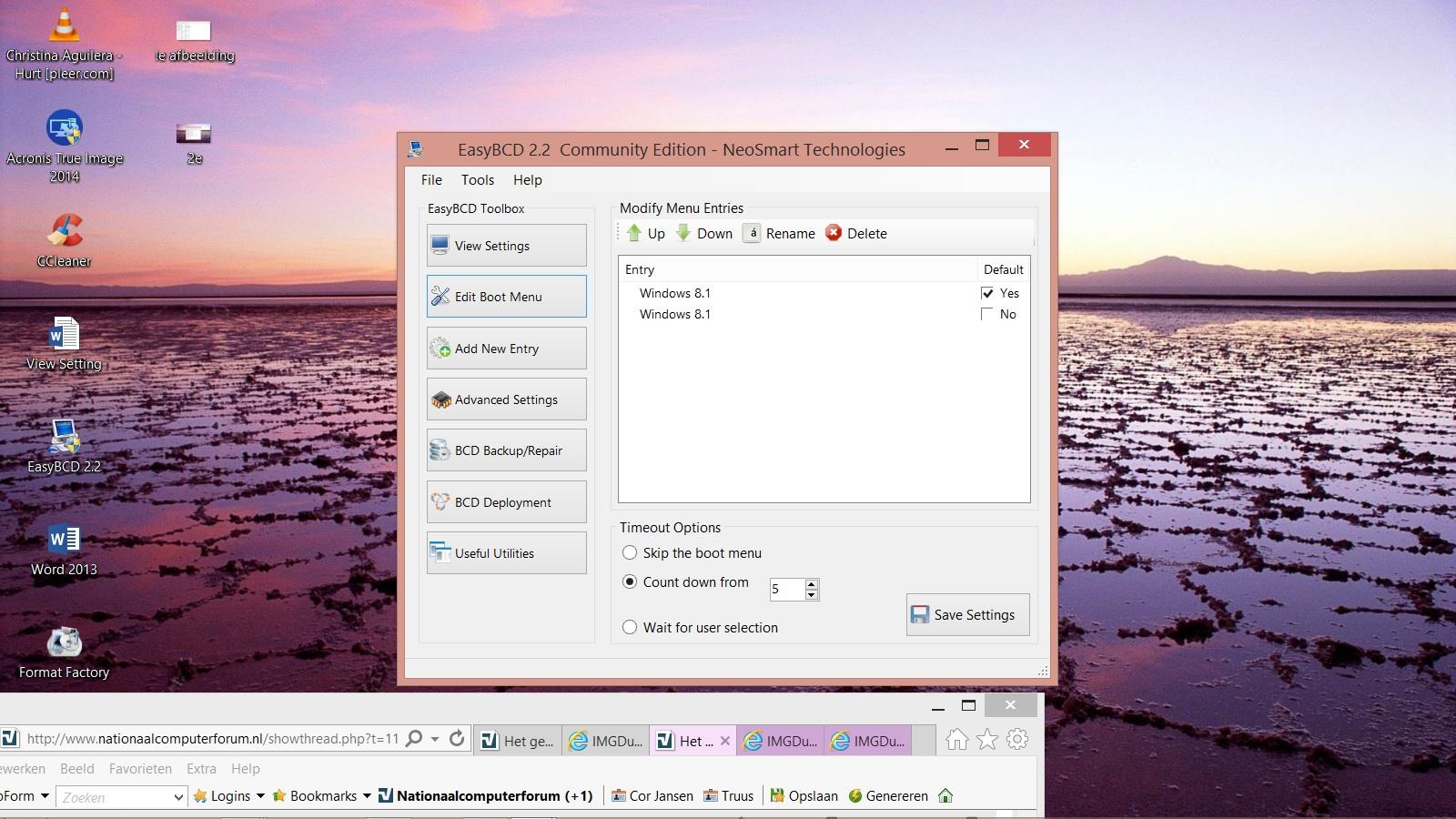Click the Truus identity button
The height and width of the screenshot is (819, 1456).
pyautogui.click(x=728, y=796)
